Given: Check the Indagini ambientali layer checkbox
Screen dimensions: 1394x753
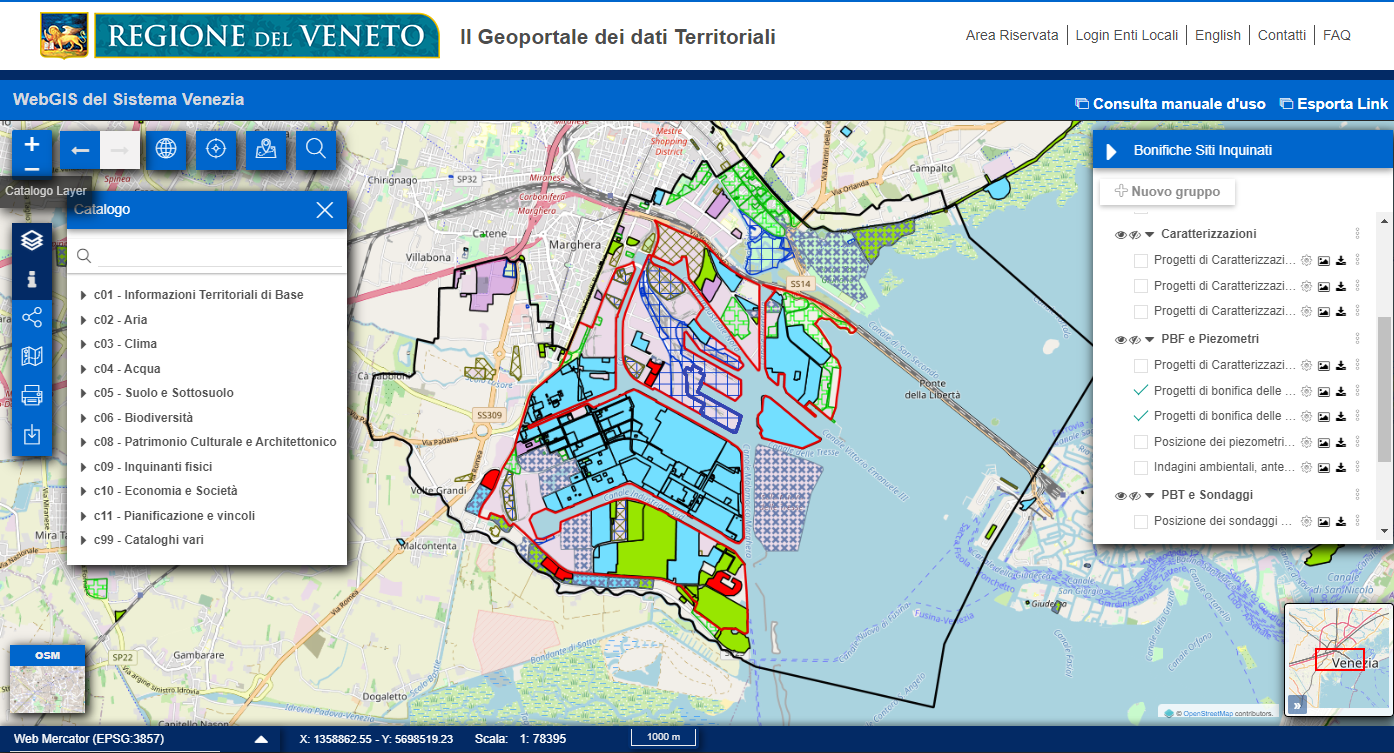Looking at the screenshot, I should [1141, 467].
